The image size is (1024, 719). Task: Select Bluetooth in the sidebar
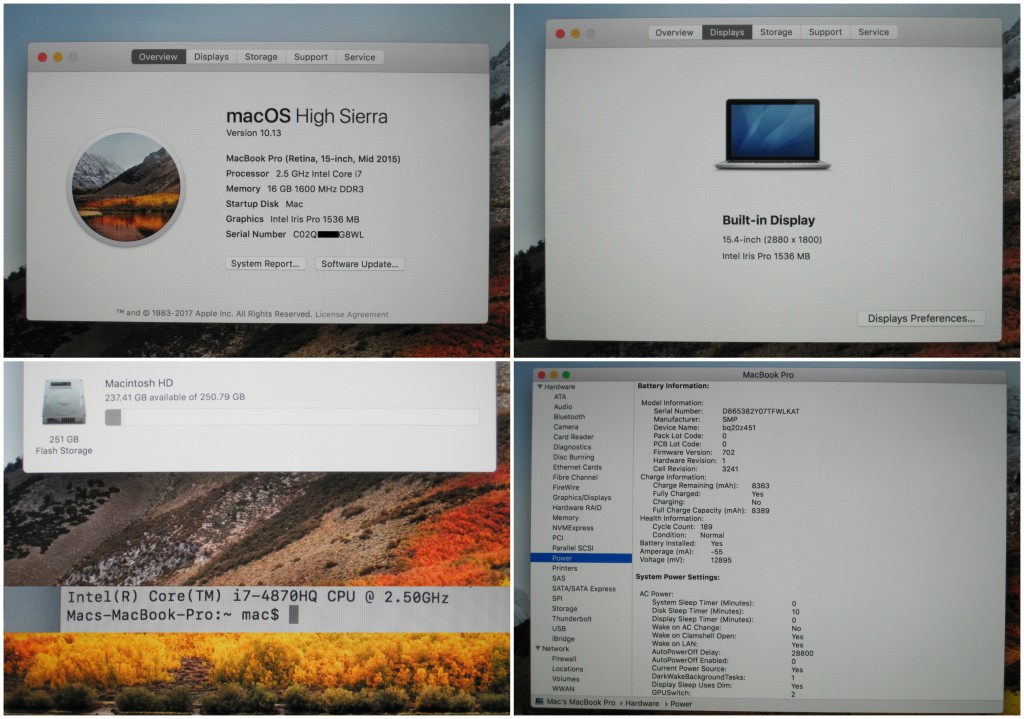pos(569,417)
